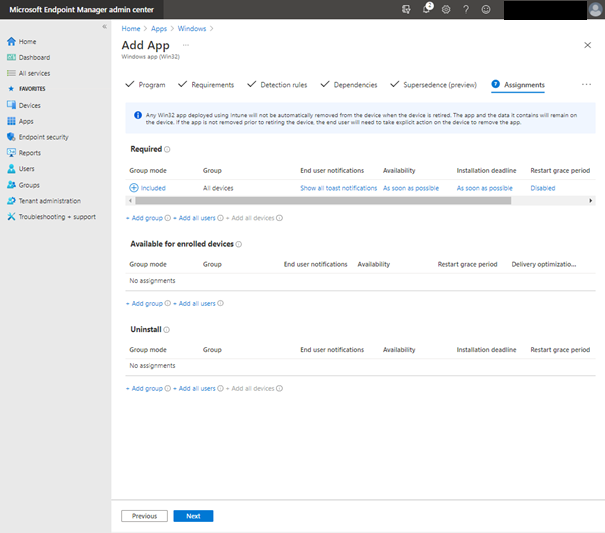Click Add group under Uninstall

(x=145, y=388)
